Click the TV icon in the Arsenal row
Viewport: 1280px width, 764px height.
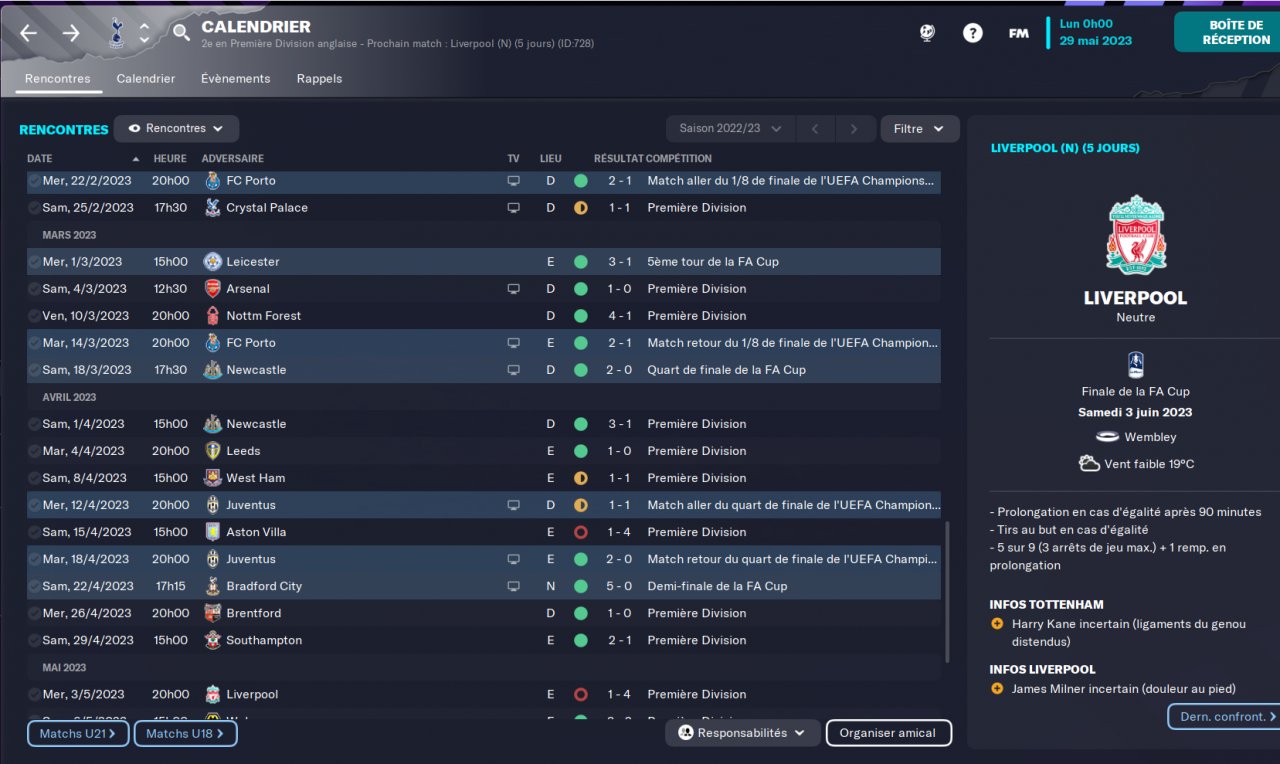(514, 289)
